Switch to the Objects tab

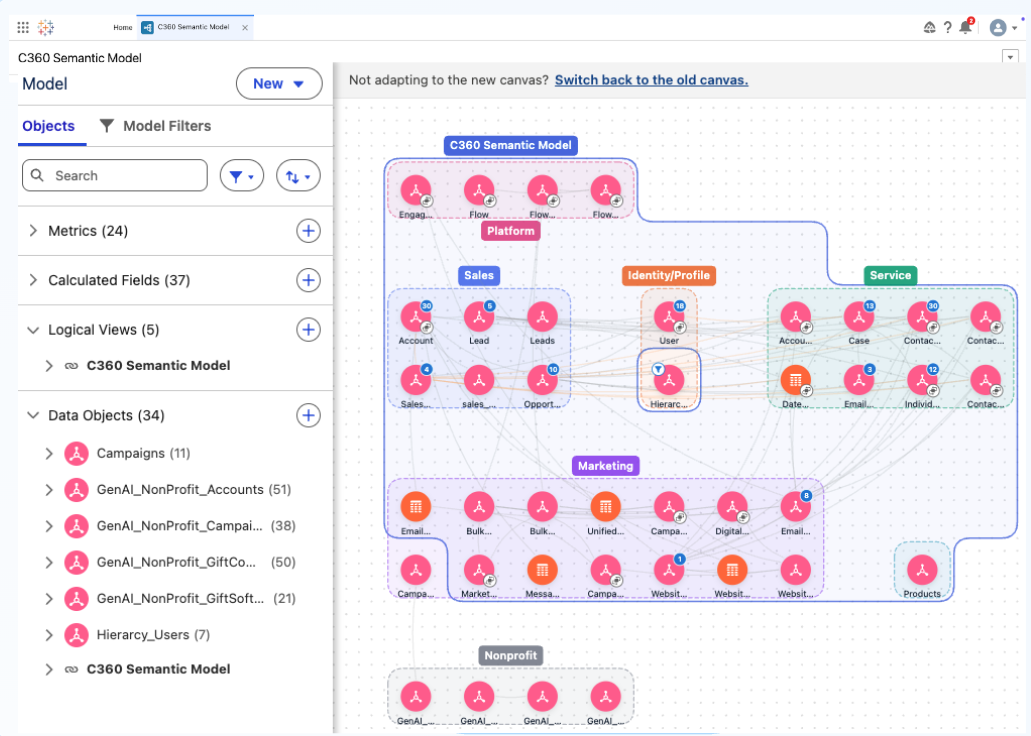(x=49, y=126)
